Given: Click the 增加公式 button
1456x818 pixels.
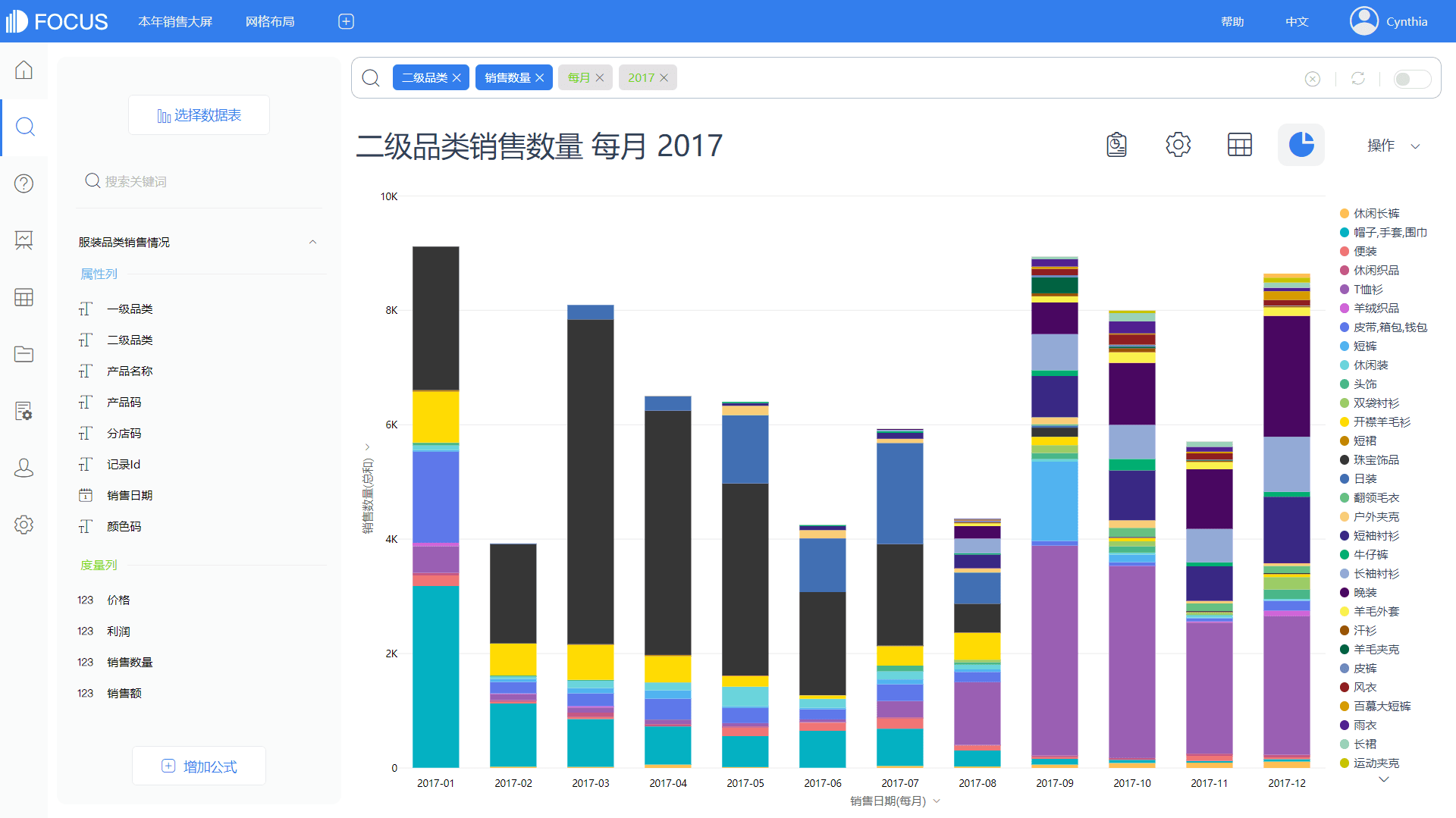Looking at the screenshot, I should 199,766.
